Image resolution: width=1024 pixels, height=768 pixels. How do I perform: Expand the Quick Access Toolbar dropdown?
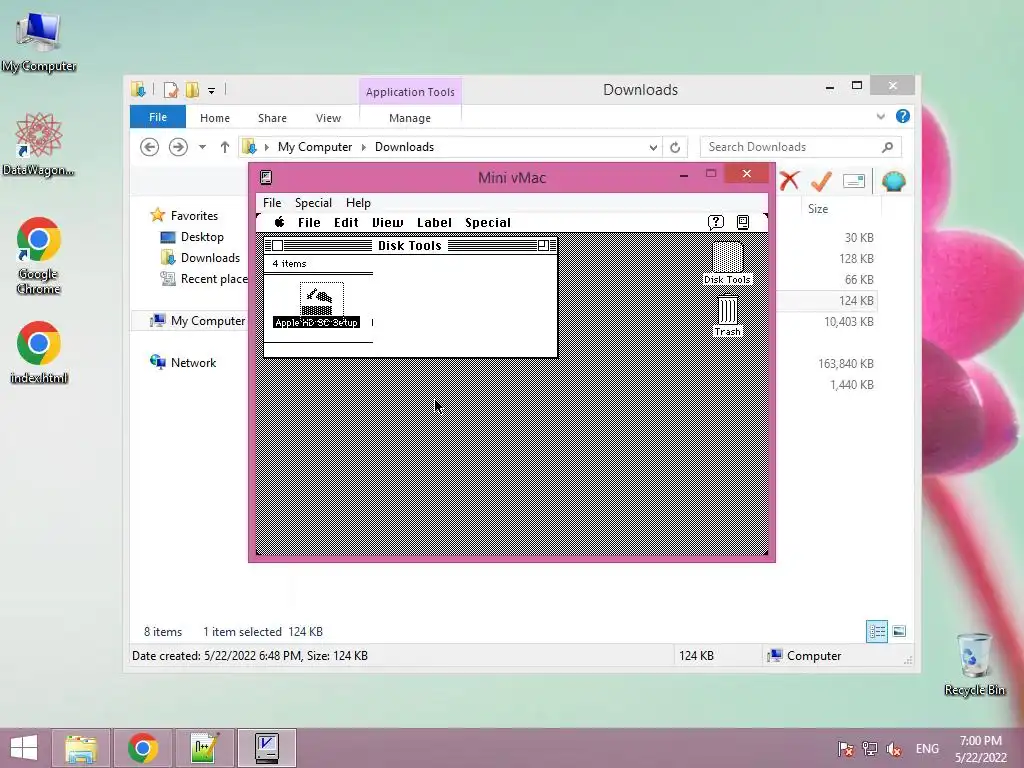click(212, 91)
